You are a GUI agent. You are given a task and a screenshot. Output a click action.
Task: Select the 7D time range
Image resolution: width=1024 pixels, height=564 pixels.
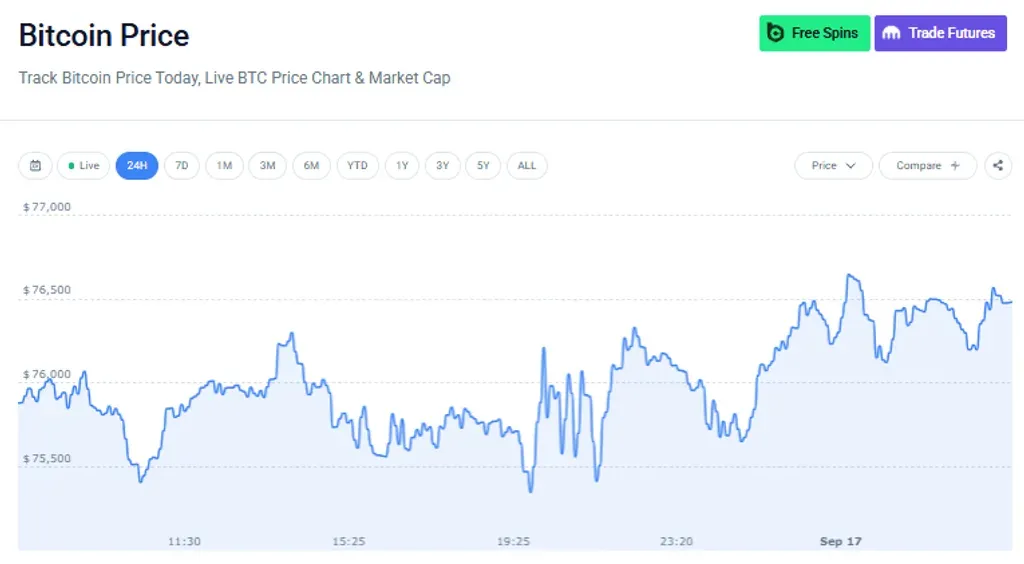point(182,166)
